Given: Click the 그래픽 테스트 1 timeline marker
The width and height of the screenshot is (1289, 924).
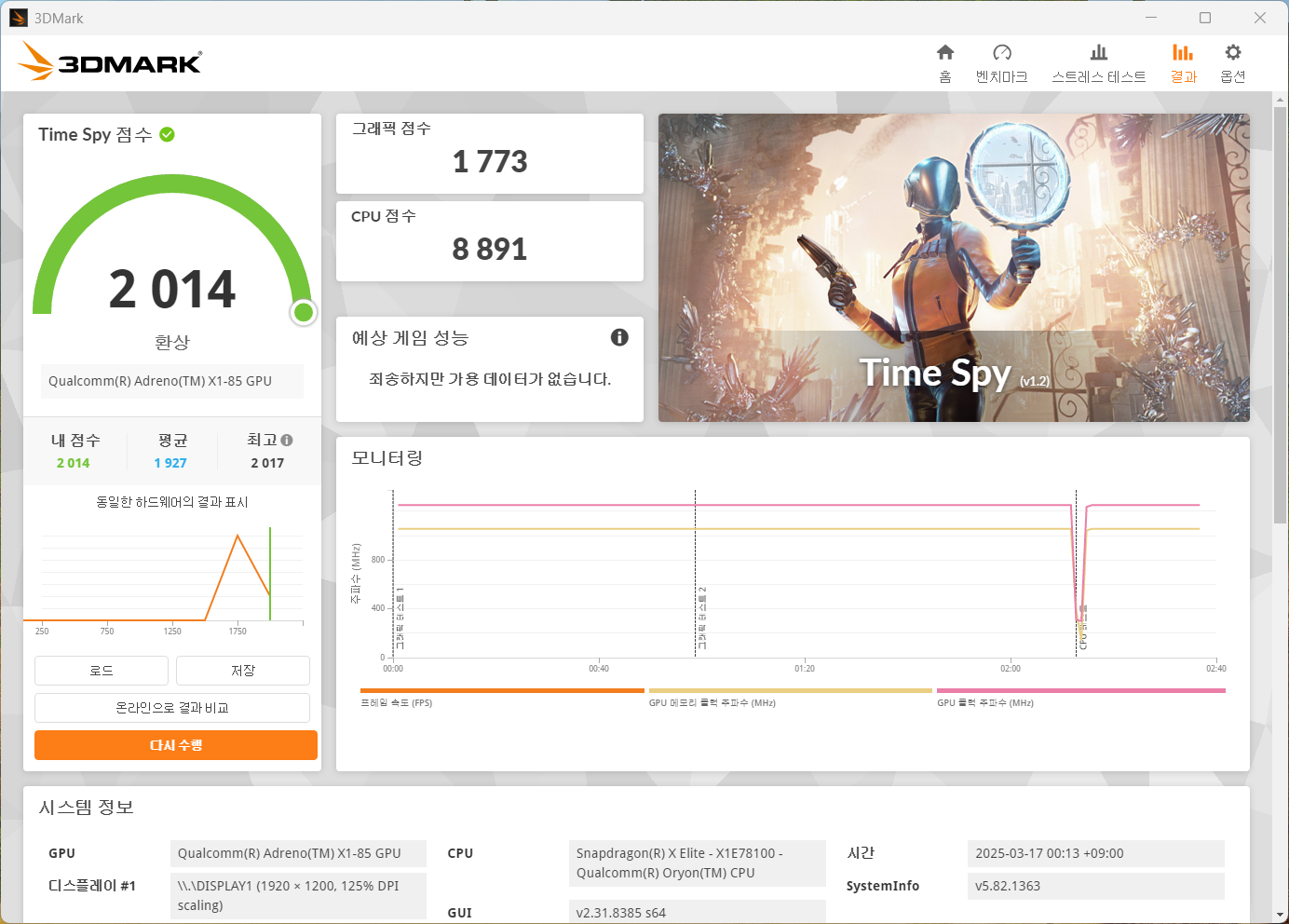Looking at the screenshot, I should [400, 618].
